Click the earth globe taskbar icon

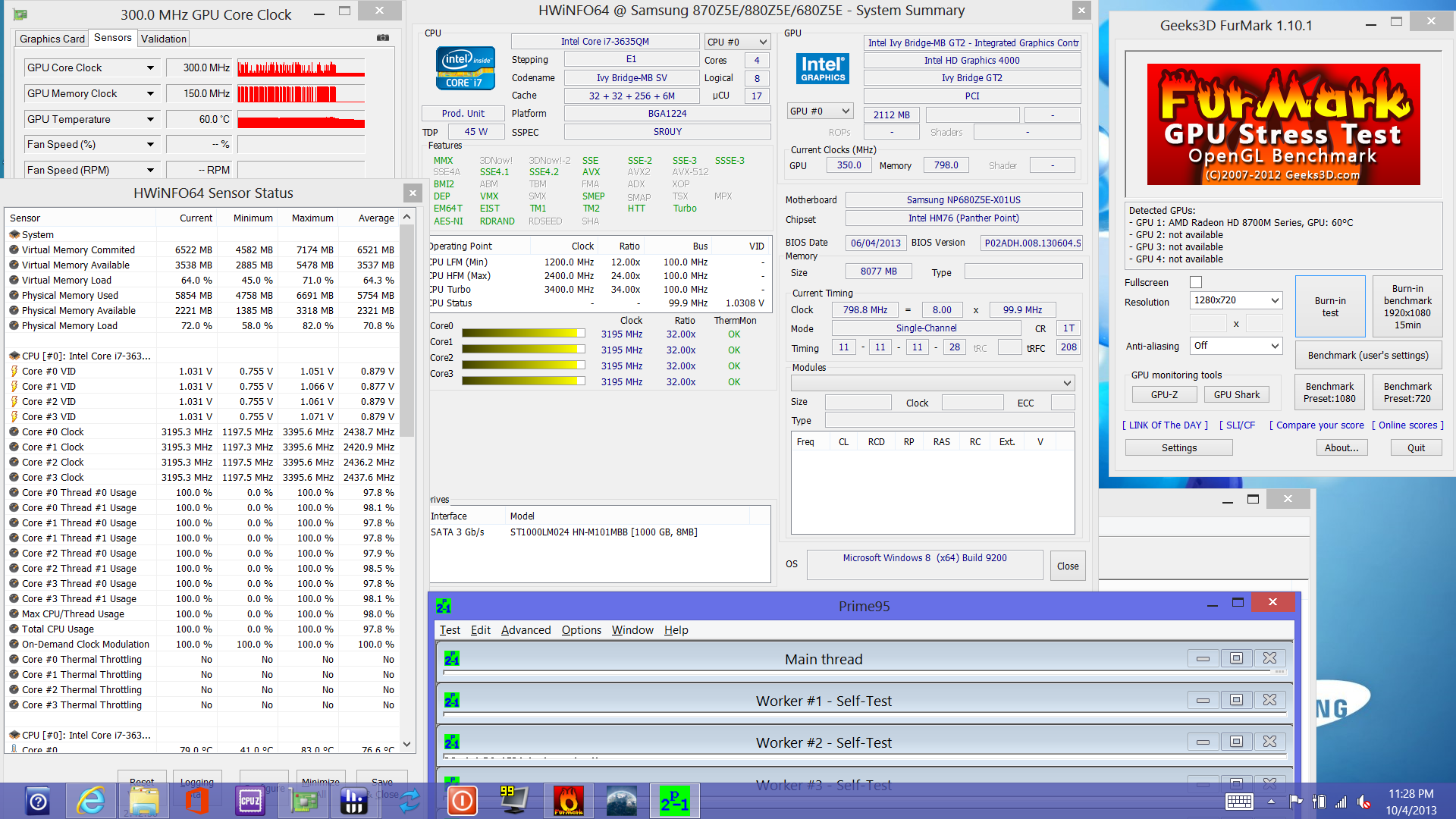tap(621, 801)
